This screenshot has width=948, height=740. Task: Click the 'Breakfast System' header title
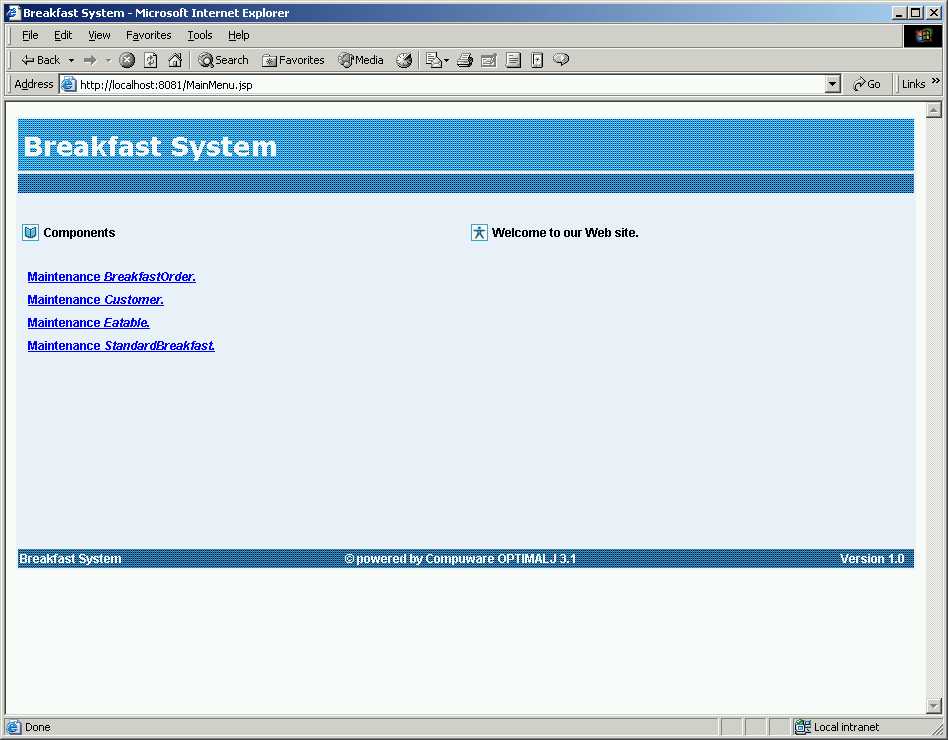click(150, 147)
